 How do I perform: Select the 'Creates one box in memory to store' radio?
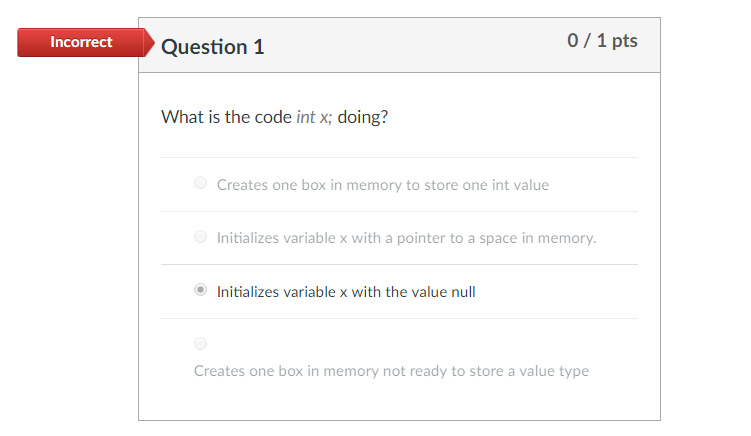(x=200, y=183)
